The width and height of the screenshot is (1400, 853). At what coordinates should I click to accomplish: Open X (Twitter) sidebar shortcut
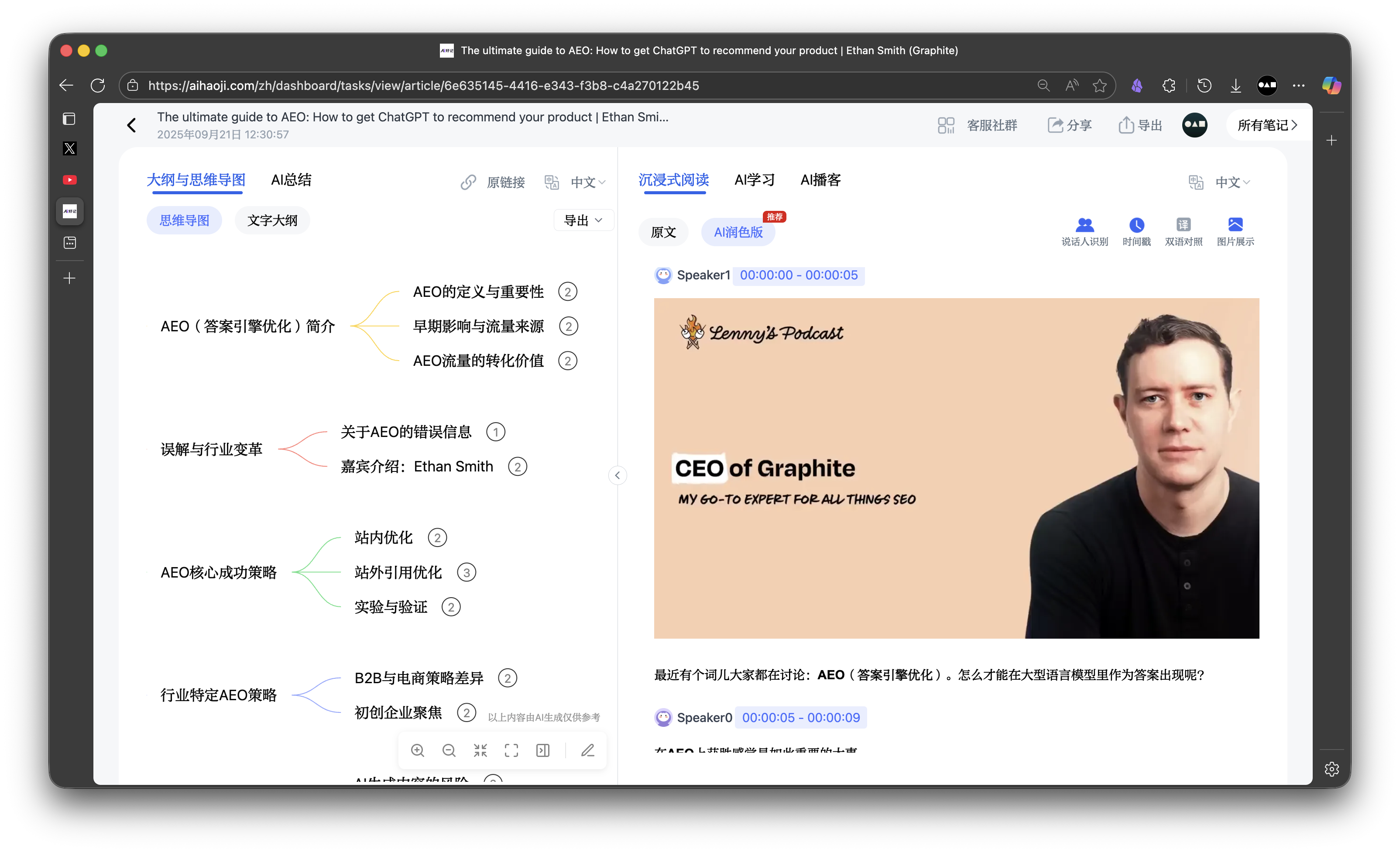pos(69,148)
